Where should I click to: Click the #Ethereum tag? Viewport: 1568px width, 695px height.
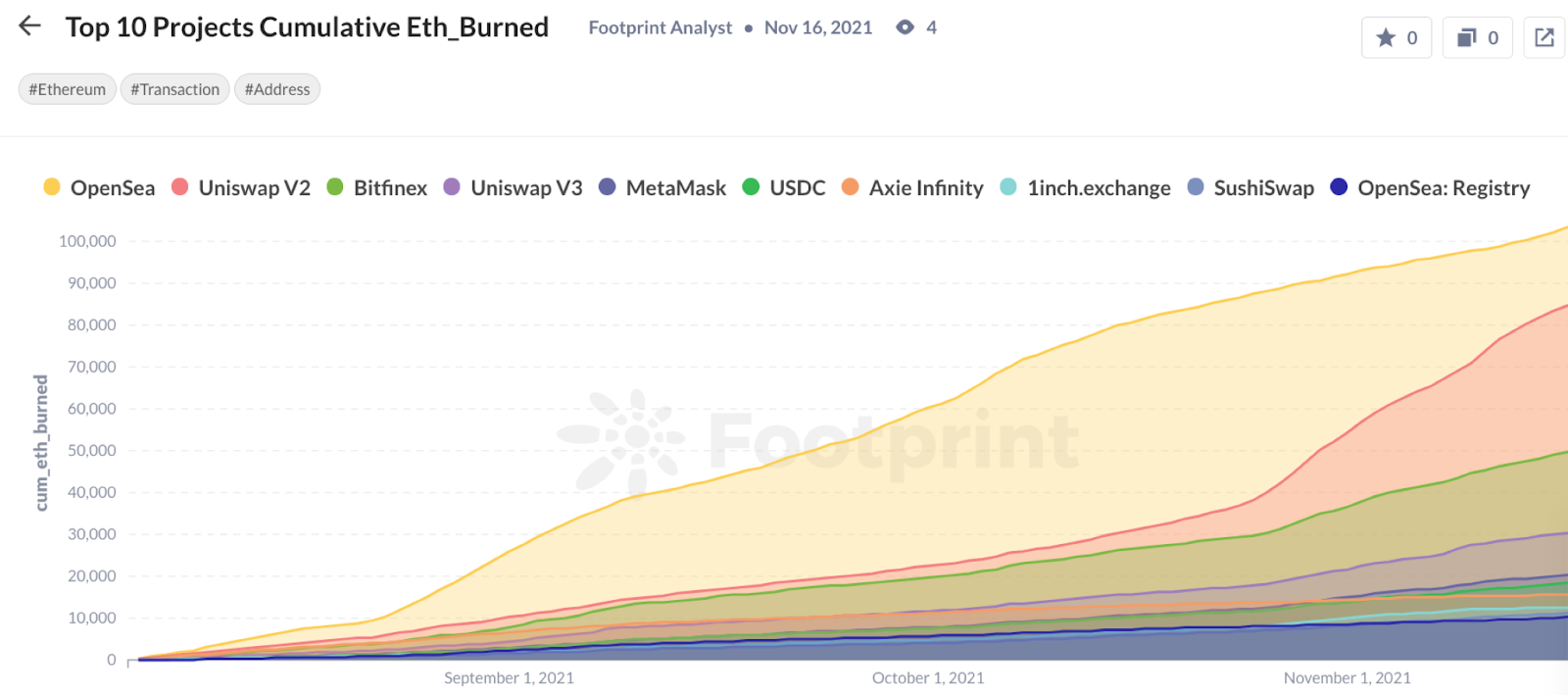coord(67,89)
